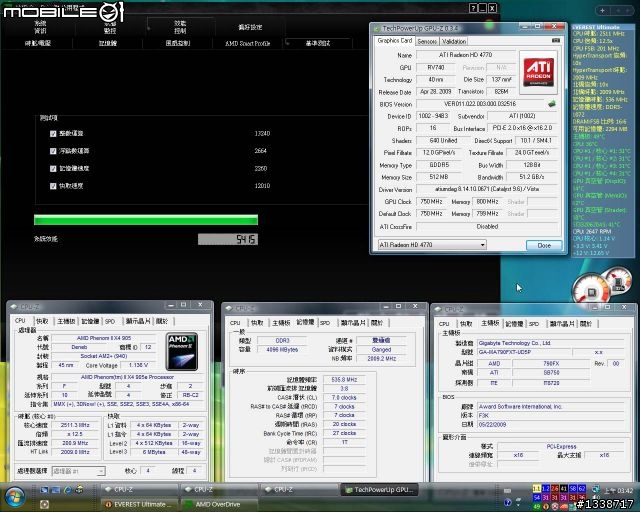Click the GPU-Z BIOS save chip icon

pos(552,104)
